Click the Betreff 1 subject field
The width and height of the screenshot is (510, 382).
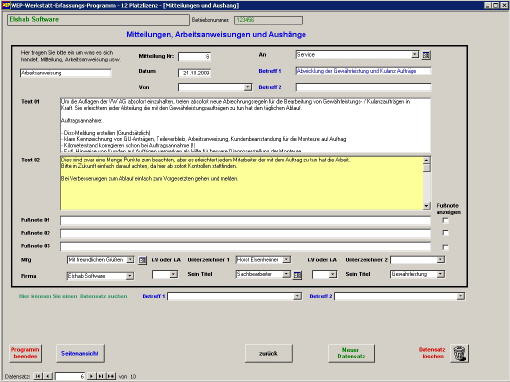[x=363, y=71]
